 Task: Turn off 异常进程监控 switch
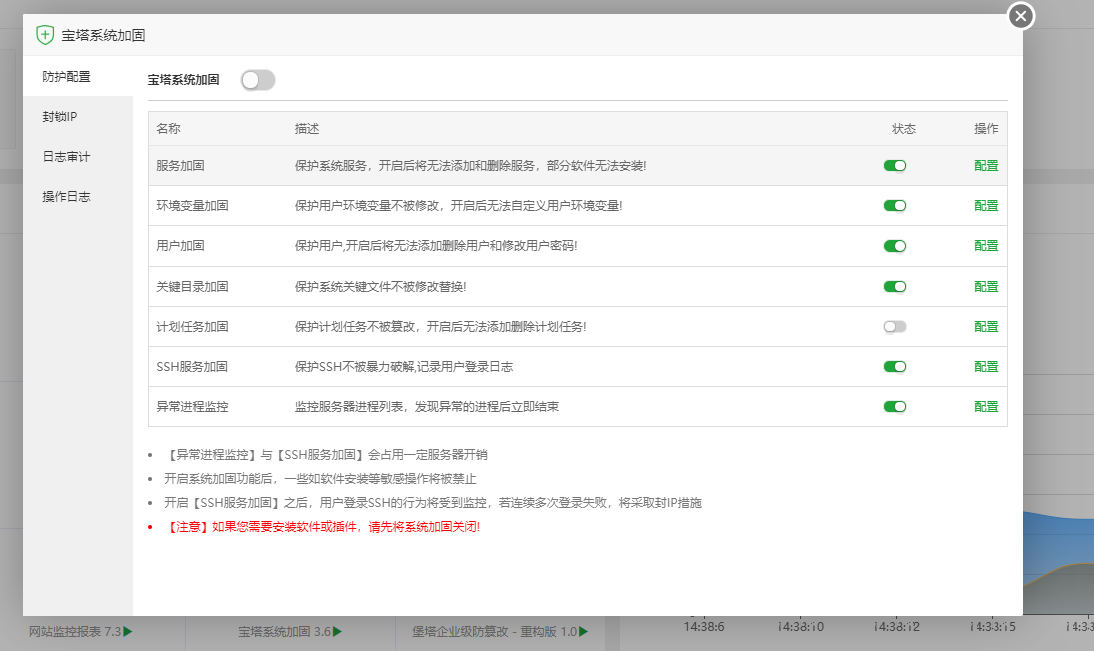pyautogui.click(x=894, y=407)
